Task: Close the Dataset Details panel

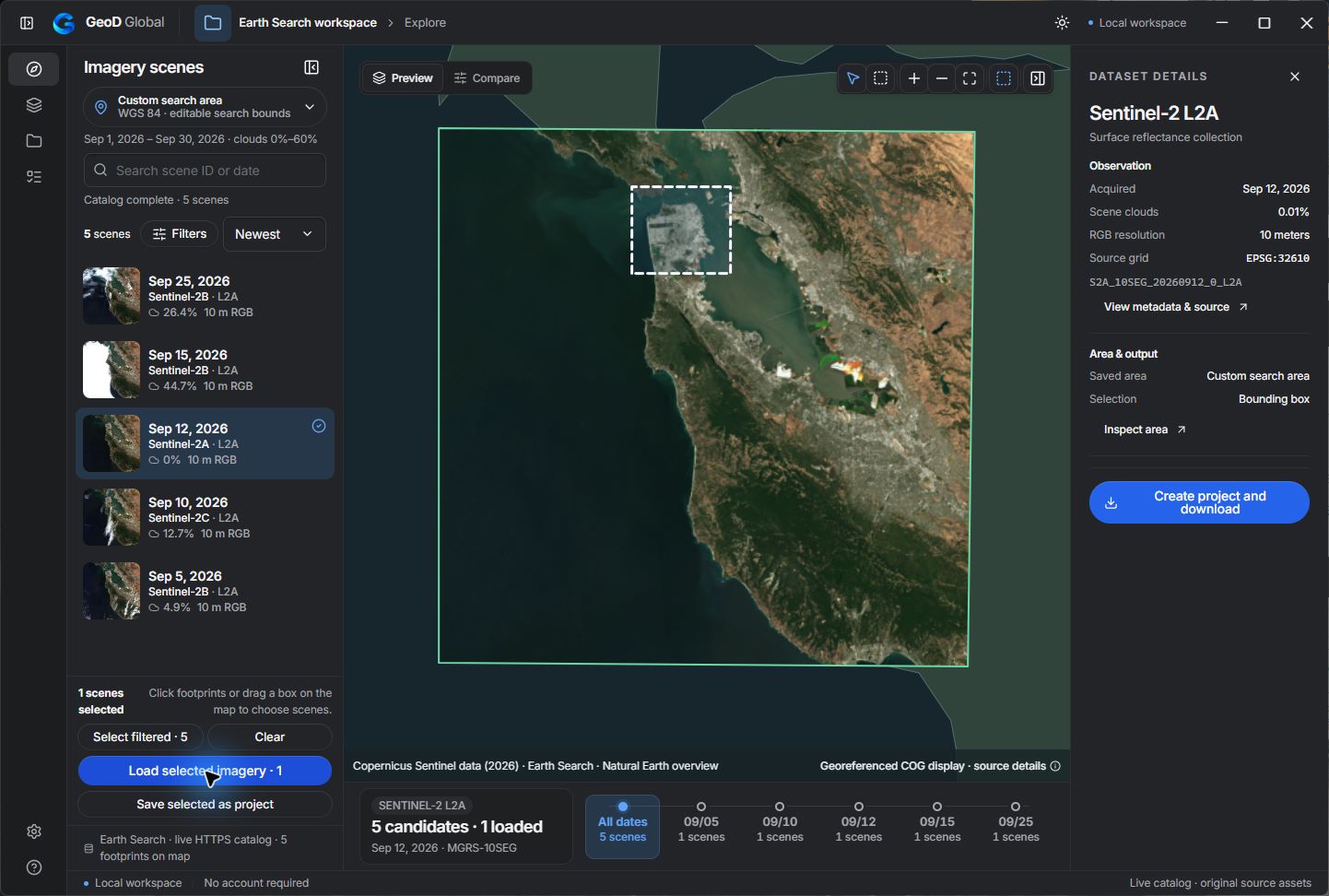Action: 1295,77
